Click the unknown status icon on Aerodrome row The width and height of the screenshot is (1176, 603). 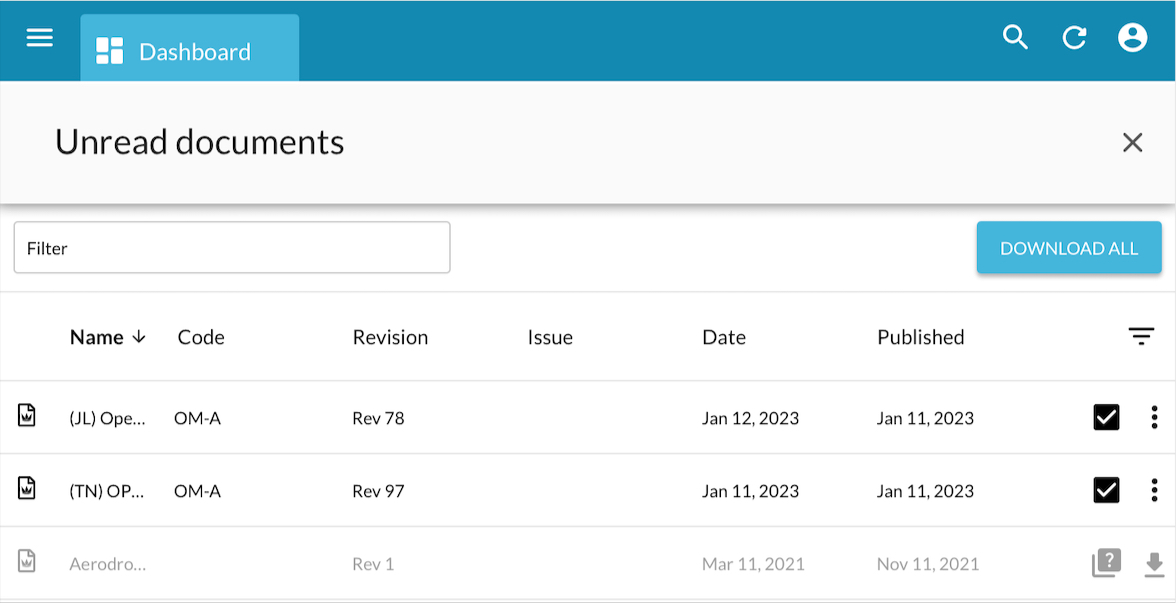1106,563
